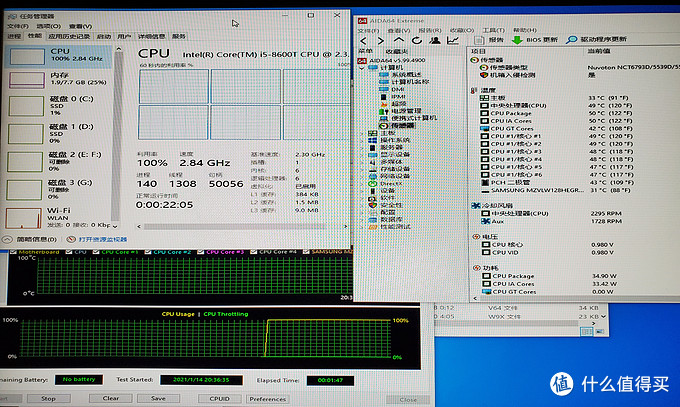The height and width of the screenshot is (407, 680).
Task: Go up a level in AIDA64 toolbar
Action: (399, 40)
